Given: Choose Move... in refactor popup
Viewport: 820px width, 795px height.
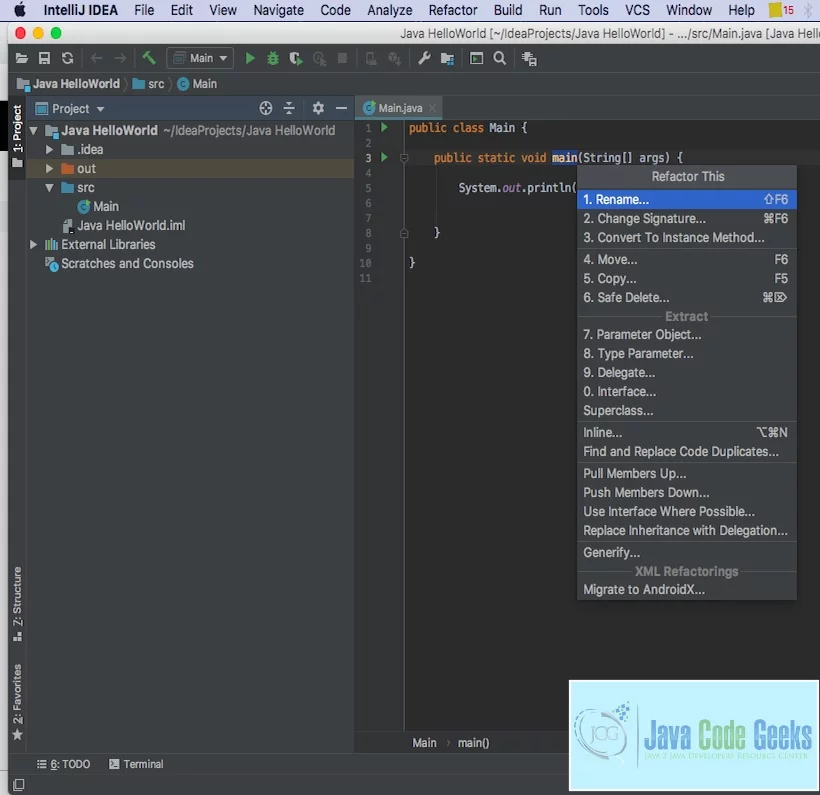Looking at the screenshot, I should (686, 259).
